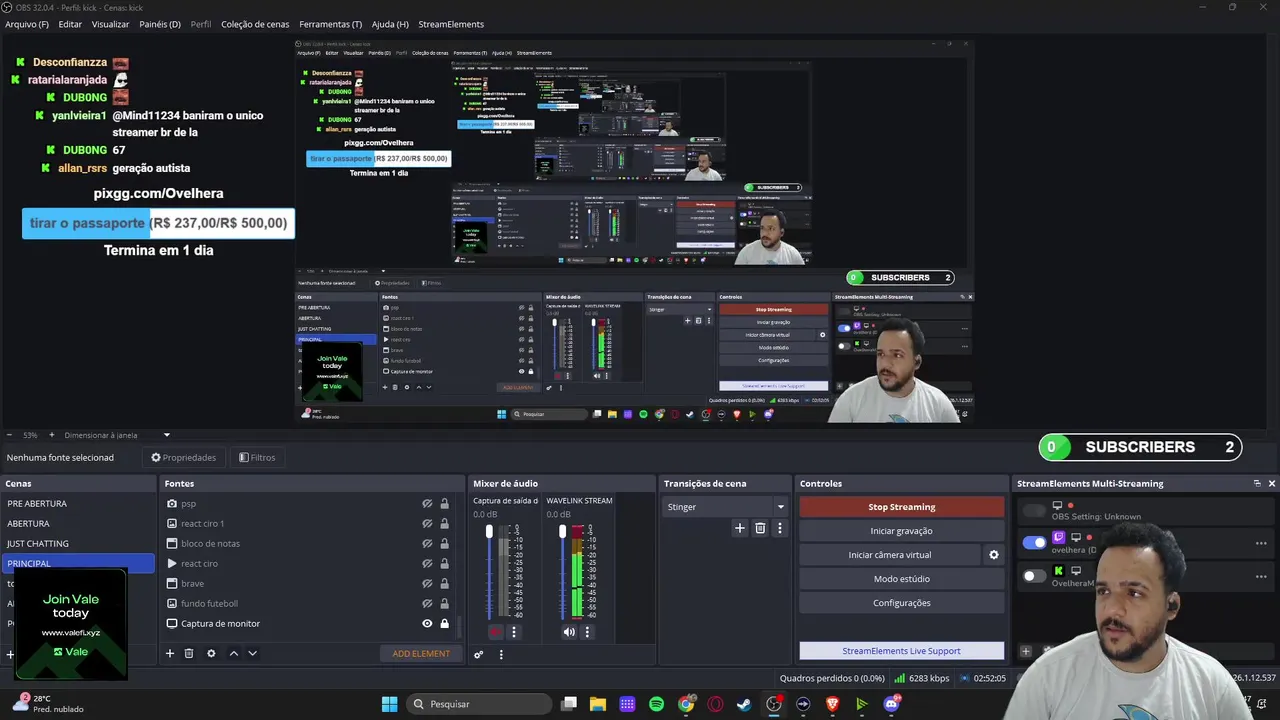Screen dimensions: 1280x720
Task: Click the Fontes list scrollbar
Action: [460, 627]
